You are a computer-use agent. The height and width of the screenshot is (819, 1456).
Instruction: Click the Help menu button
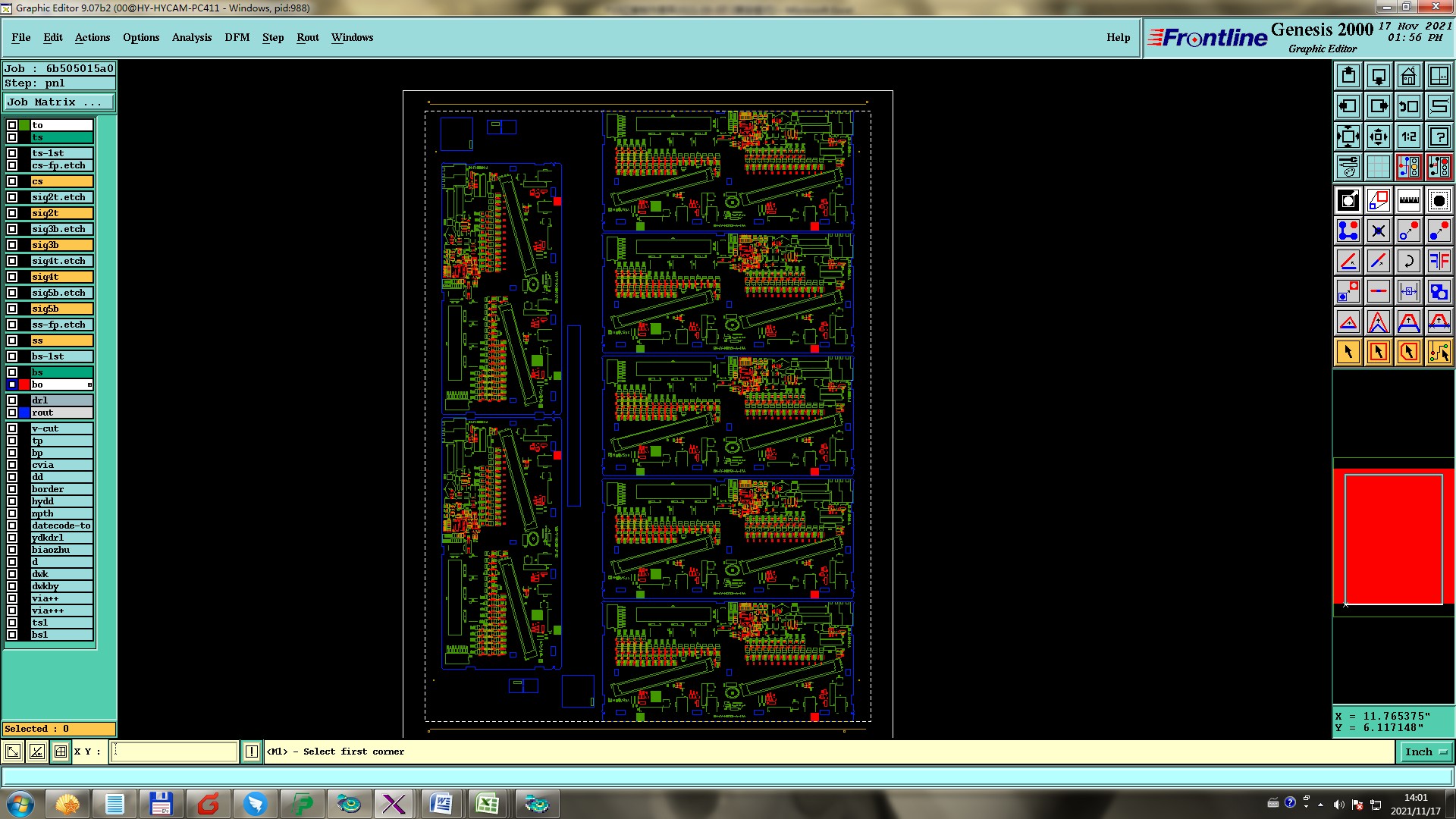1118,37
